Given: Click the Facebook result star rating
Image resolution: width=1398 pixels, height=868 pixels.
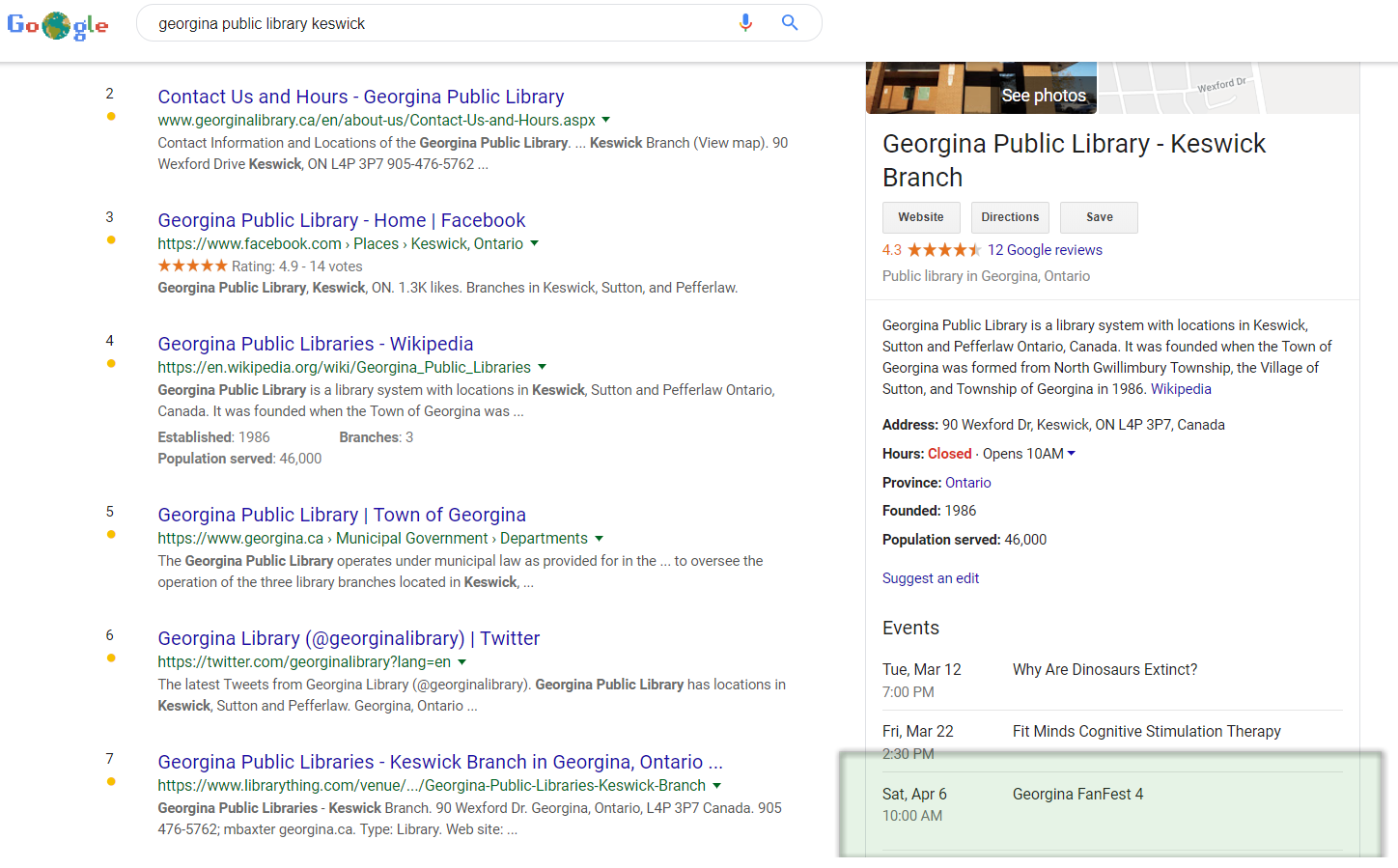Looking at the screenshot, I should pyautogui.click(x=192, y=266).
